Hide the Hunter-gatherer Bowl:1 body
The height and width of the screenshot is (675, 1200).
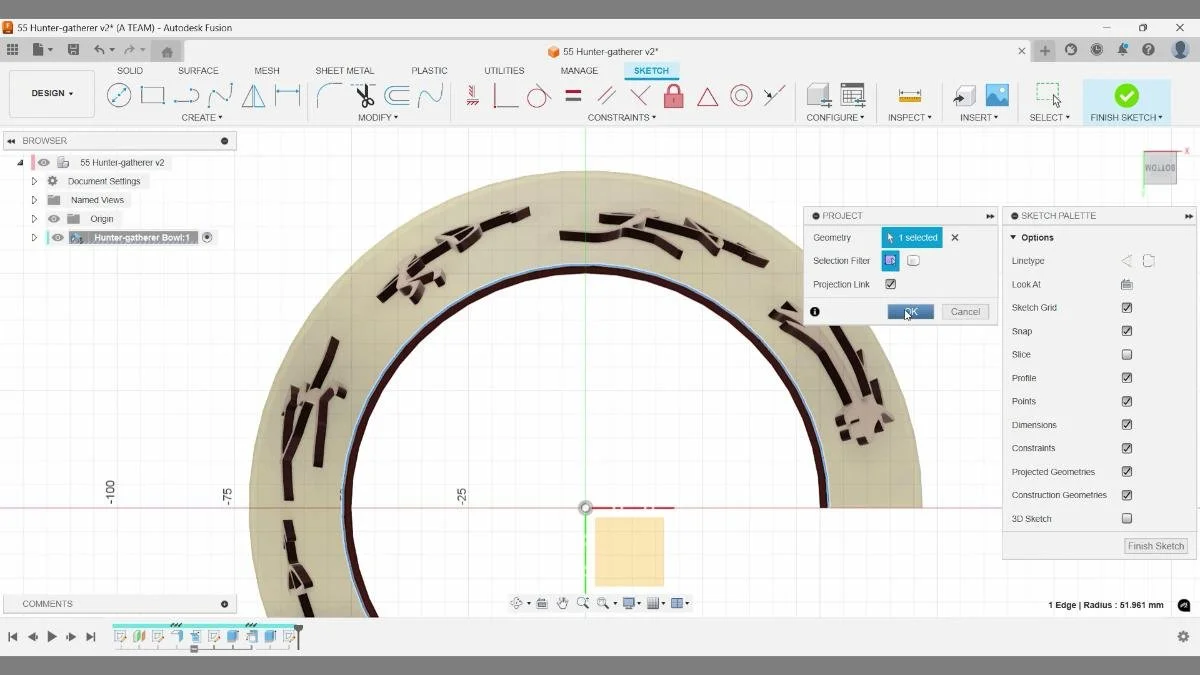tap(57, 237)
